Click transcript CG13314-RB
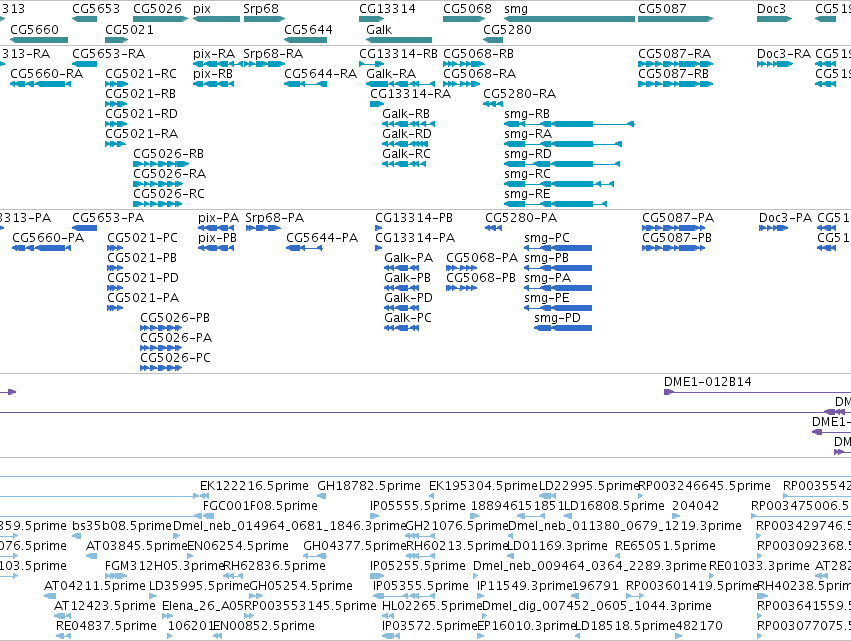Image resolution: width=851 pixels, height=641 pixels. tap(372, 64)
